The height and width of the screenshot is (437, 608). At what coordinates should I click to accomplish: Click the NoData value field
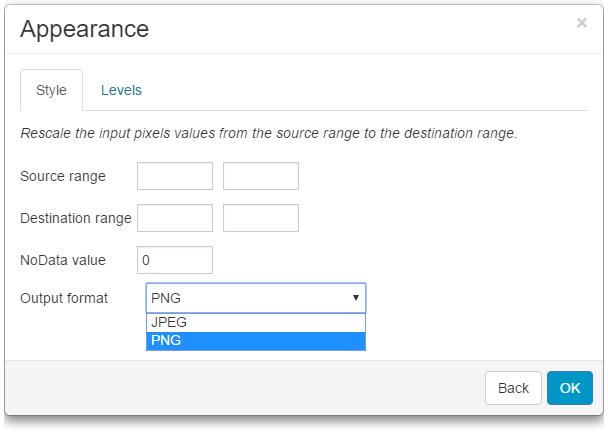click(175, 260)
